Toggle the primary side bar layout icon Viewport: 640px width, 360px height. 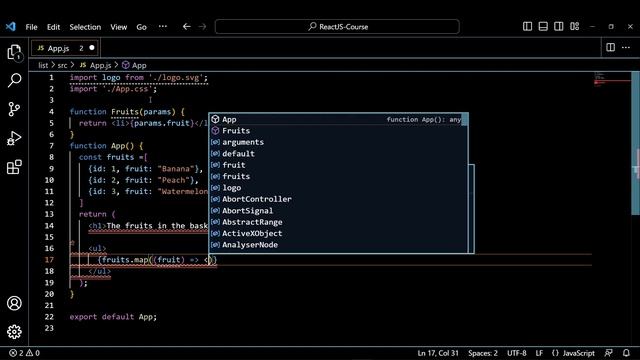pos(527,27)
